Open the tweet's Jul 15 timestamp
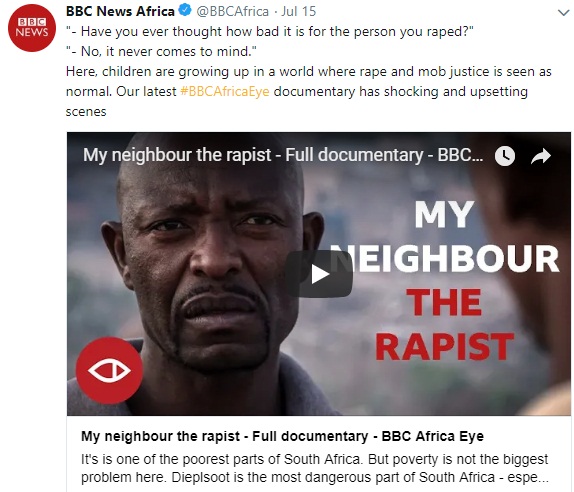Image resolution: width=574 pixels, height=492 pixels. click(x=298, y=11)
